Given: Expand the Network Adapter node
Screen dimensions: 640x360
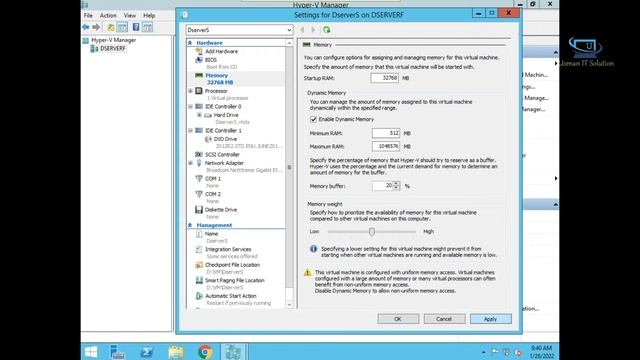Looking at the screenshot, I should click(x=191, y=163).
